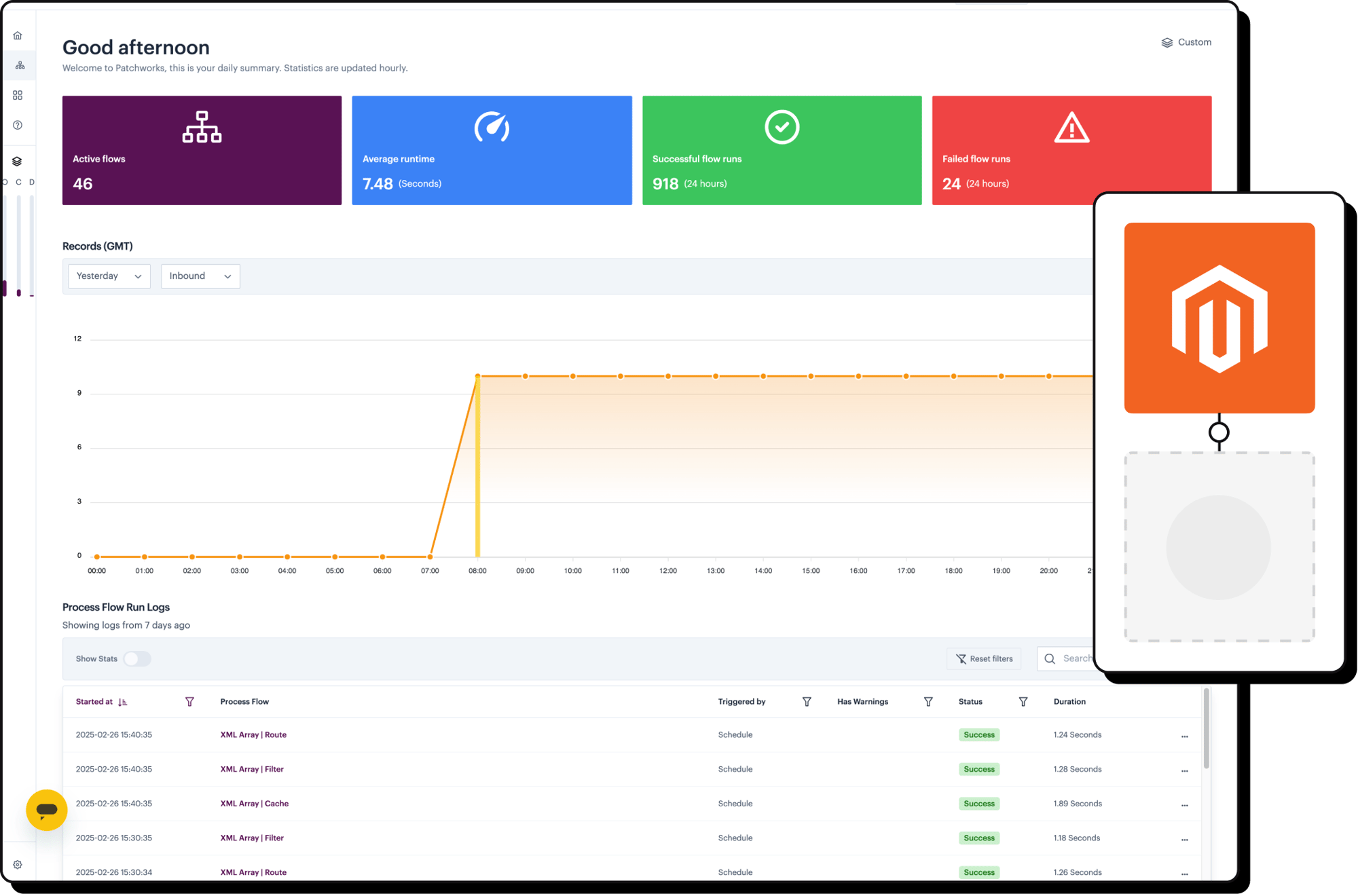Screen dimensions: 1358x896
Task: Click the search magnifier icon
Action: (x=1050, y=659)
